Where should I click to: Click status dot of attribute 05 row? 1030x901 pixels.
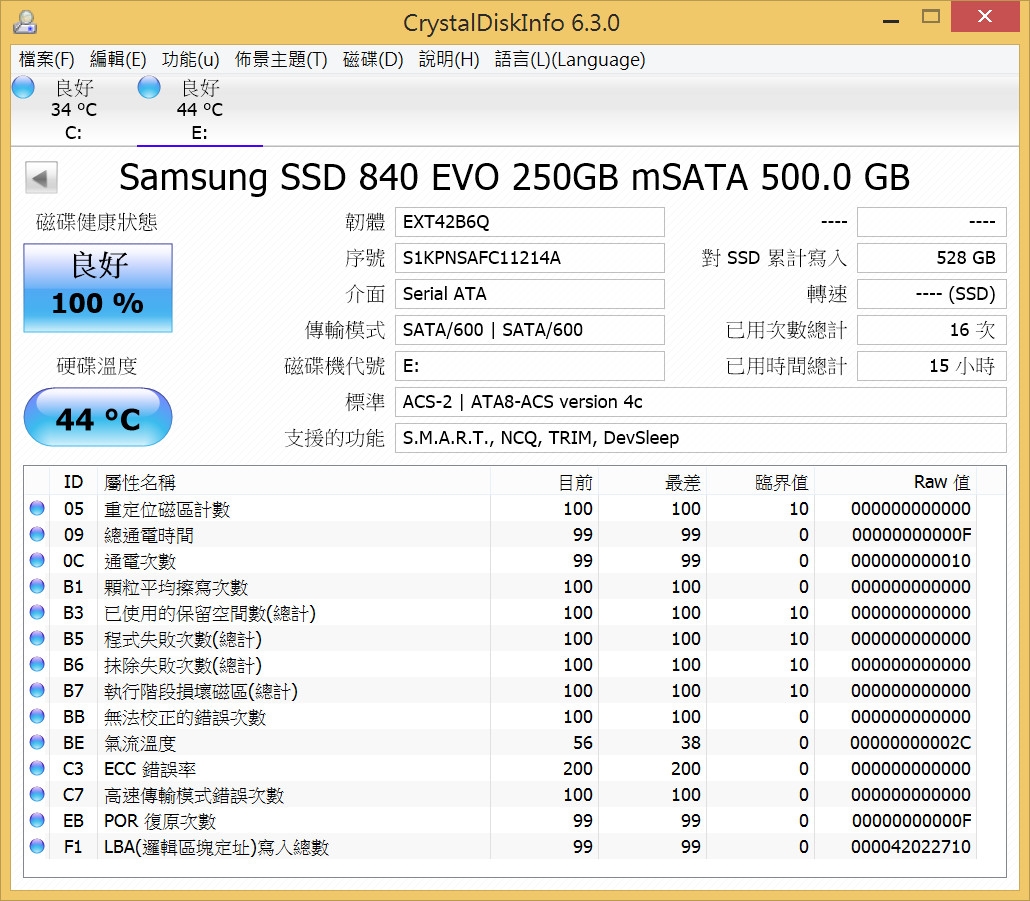click(x=37, y=508)
